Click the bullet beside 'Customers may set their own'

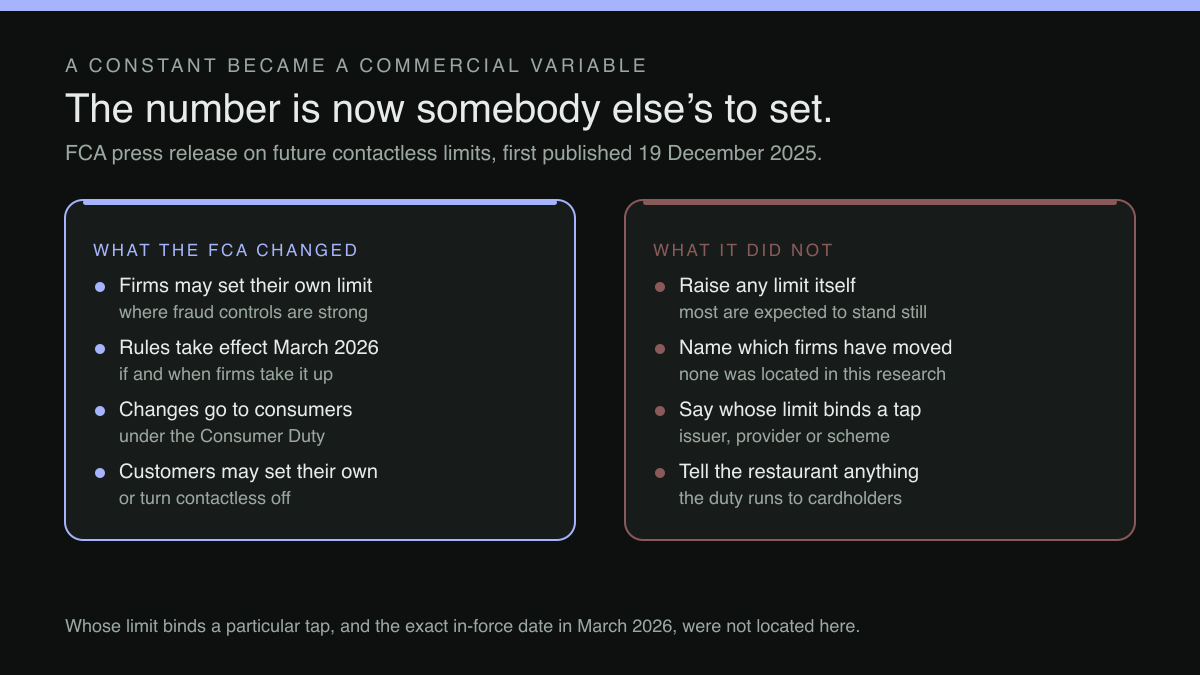coord(100,473)
